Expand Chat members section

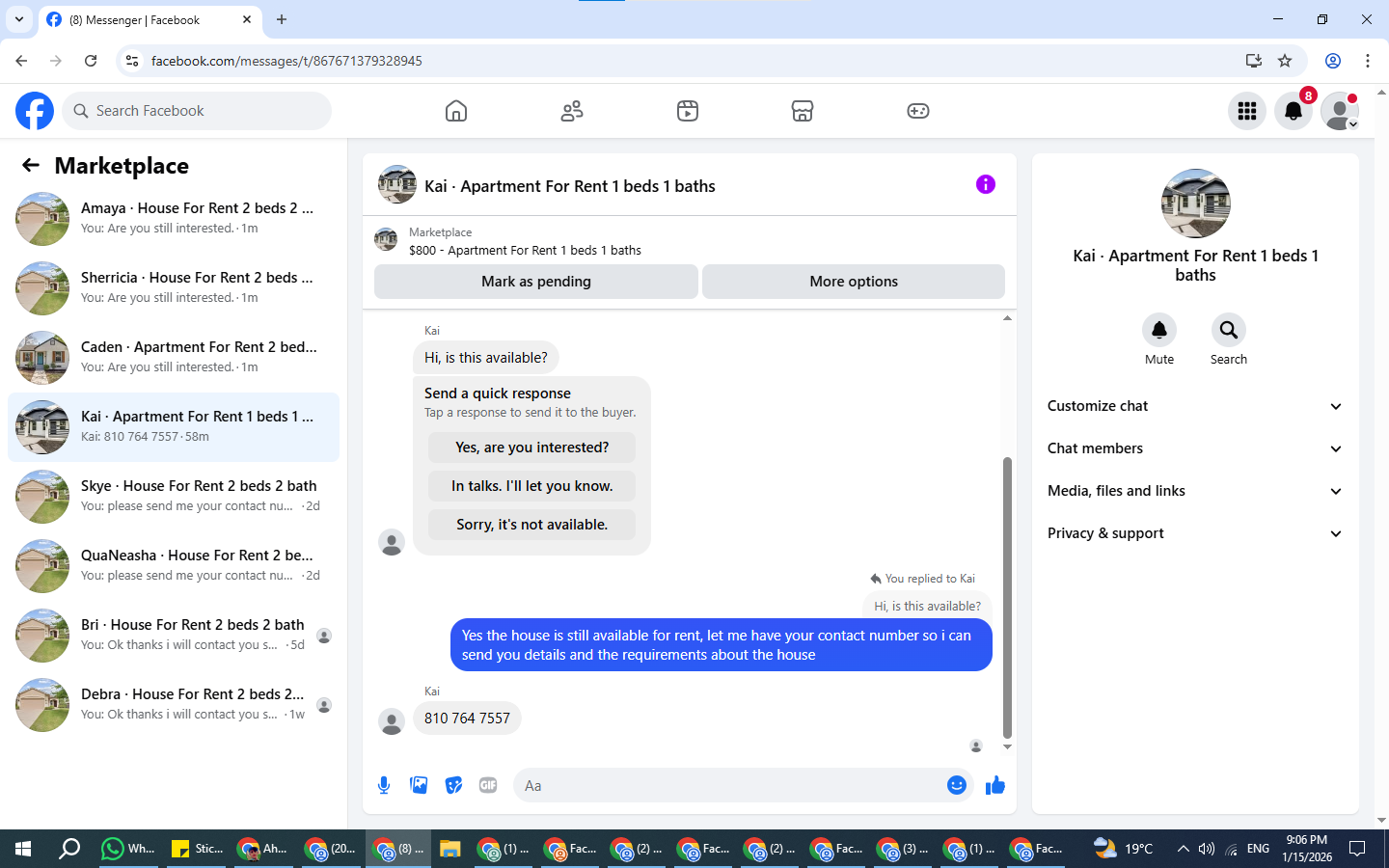(x=1195, y=448)
